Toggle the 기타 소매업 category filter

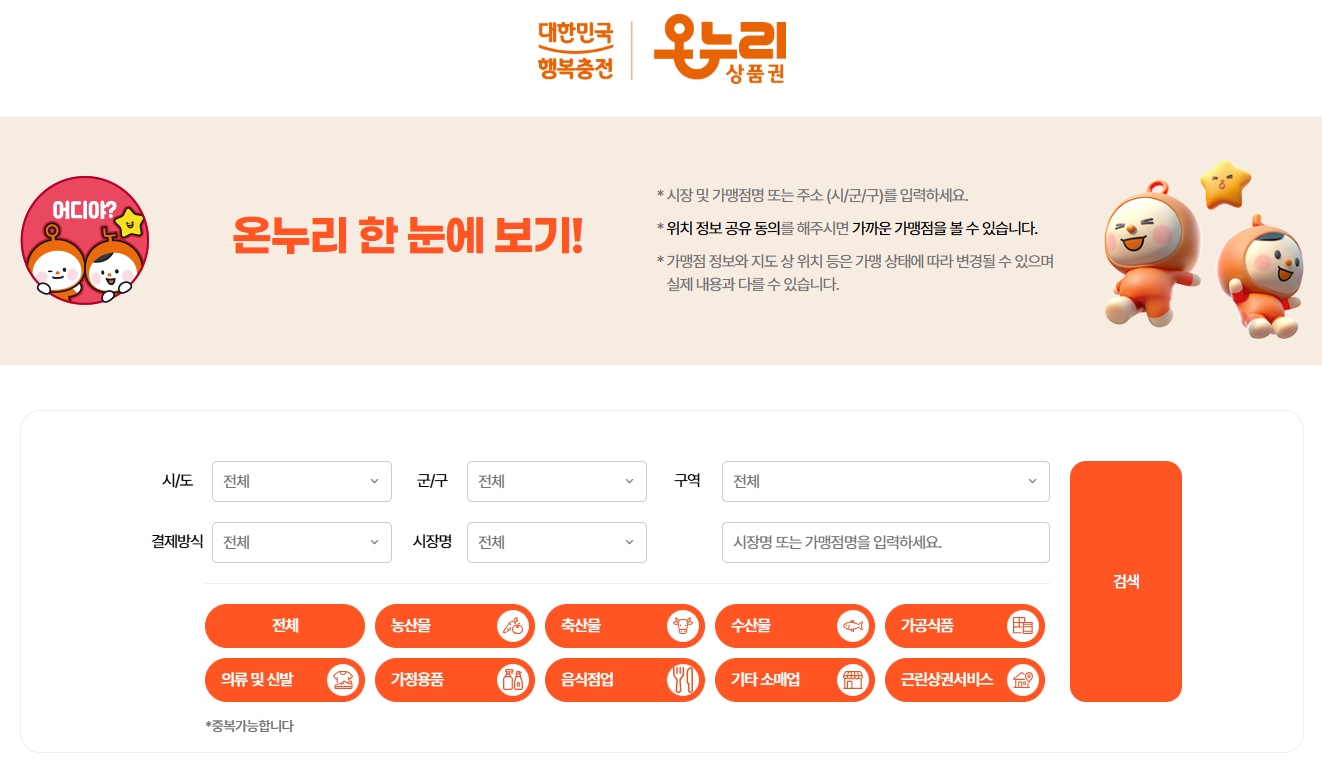(x=795, y=680)
